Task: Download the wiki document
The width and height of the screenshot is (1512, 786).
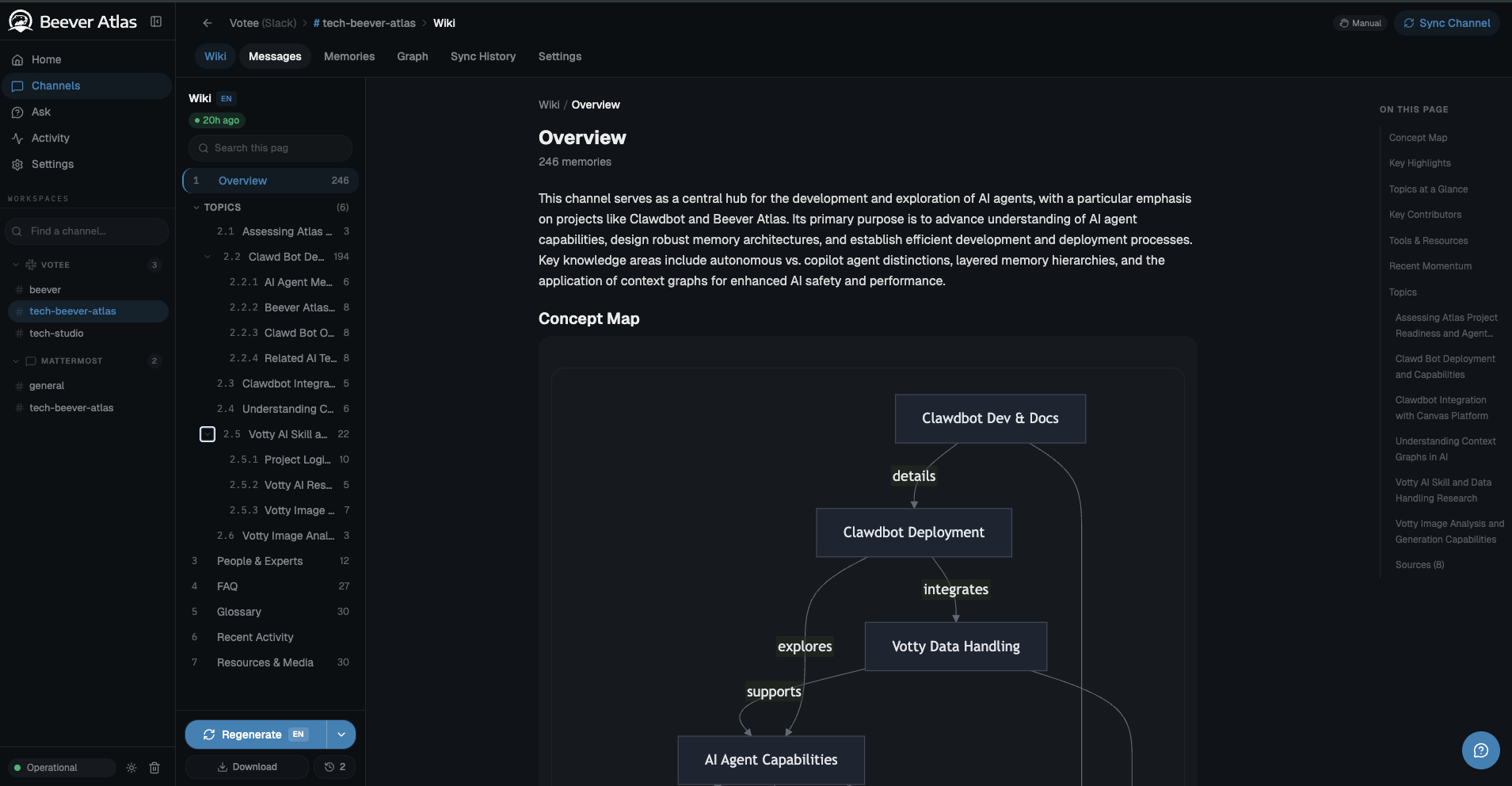Action: tap(246, 766)
